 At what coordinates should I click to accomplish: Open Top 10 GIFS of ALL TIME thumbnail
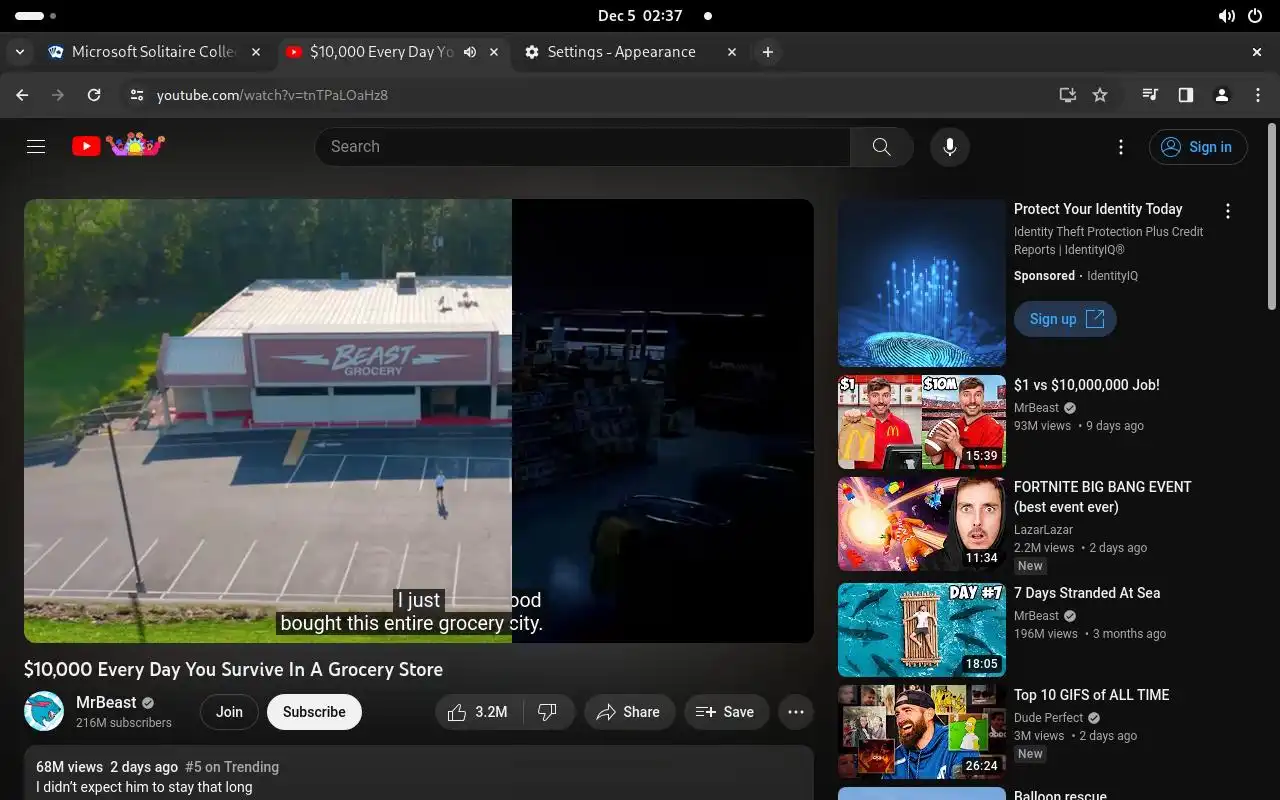point(922,732)
